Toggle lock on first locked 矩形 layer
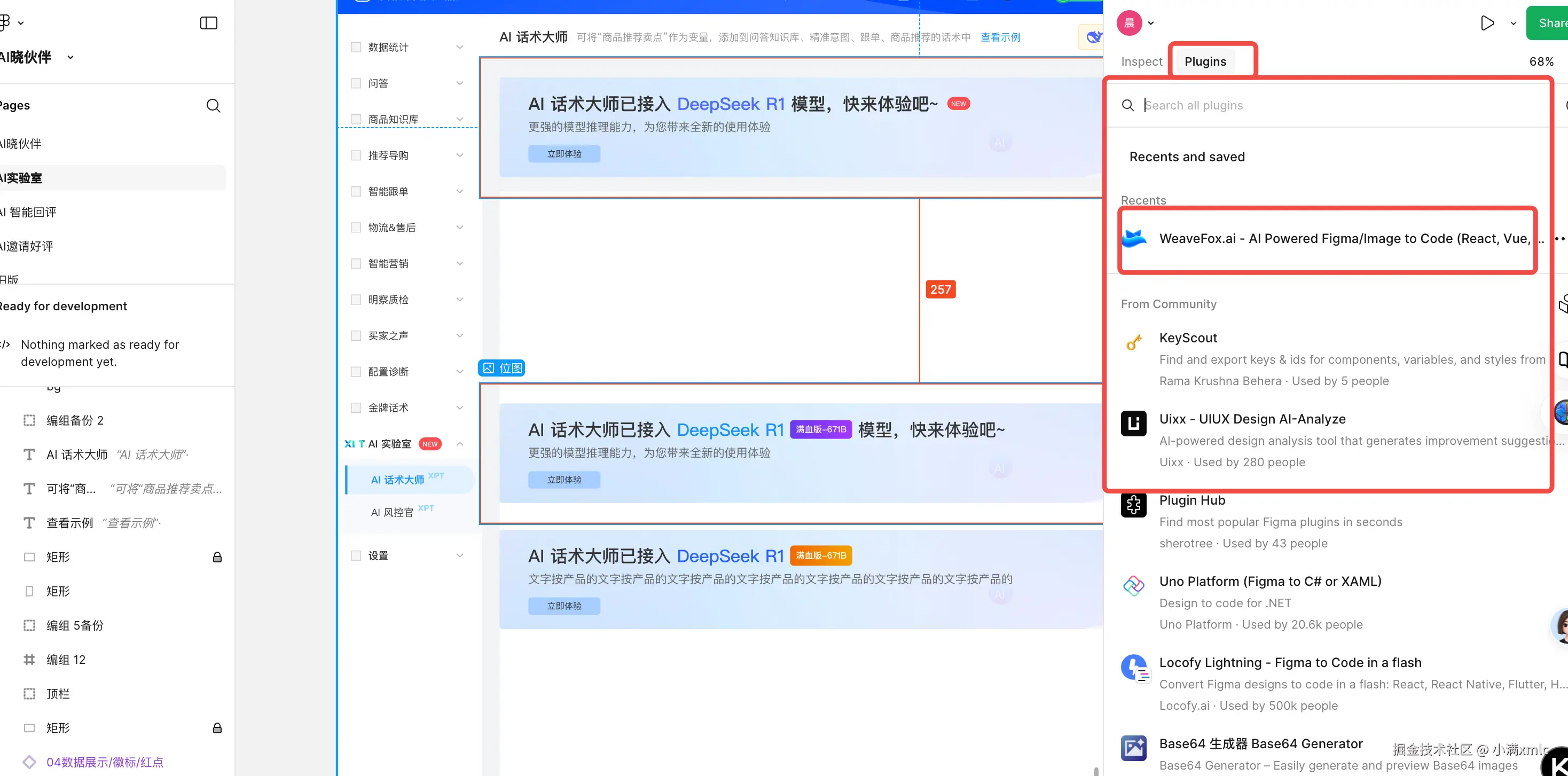The image size is (1568, 776). coord(217,557)
